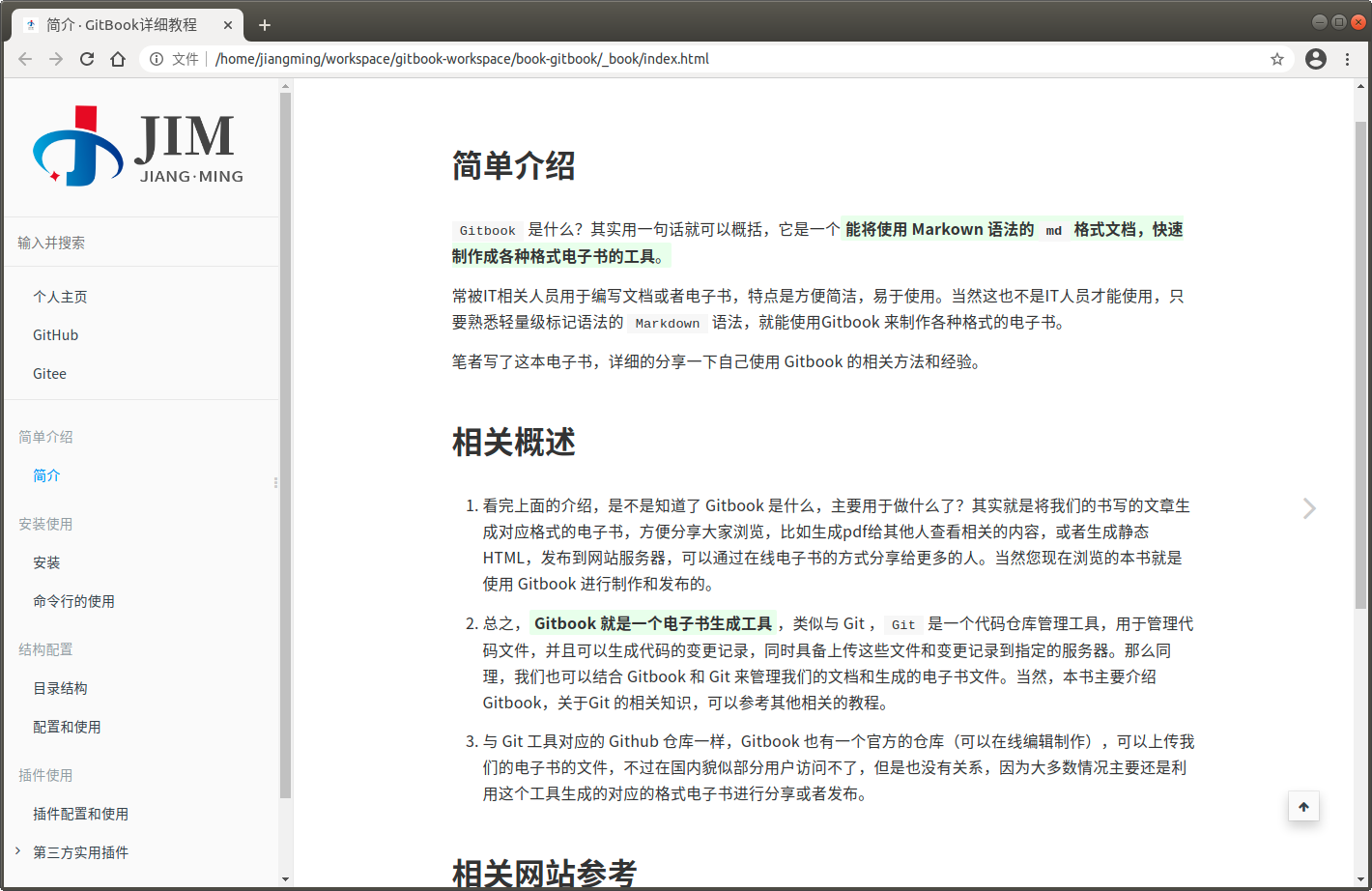Open a new tab with the plus button

265,25
